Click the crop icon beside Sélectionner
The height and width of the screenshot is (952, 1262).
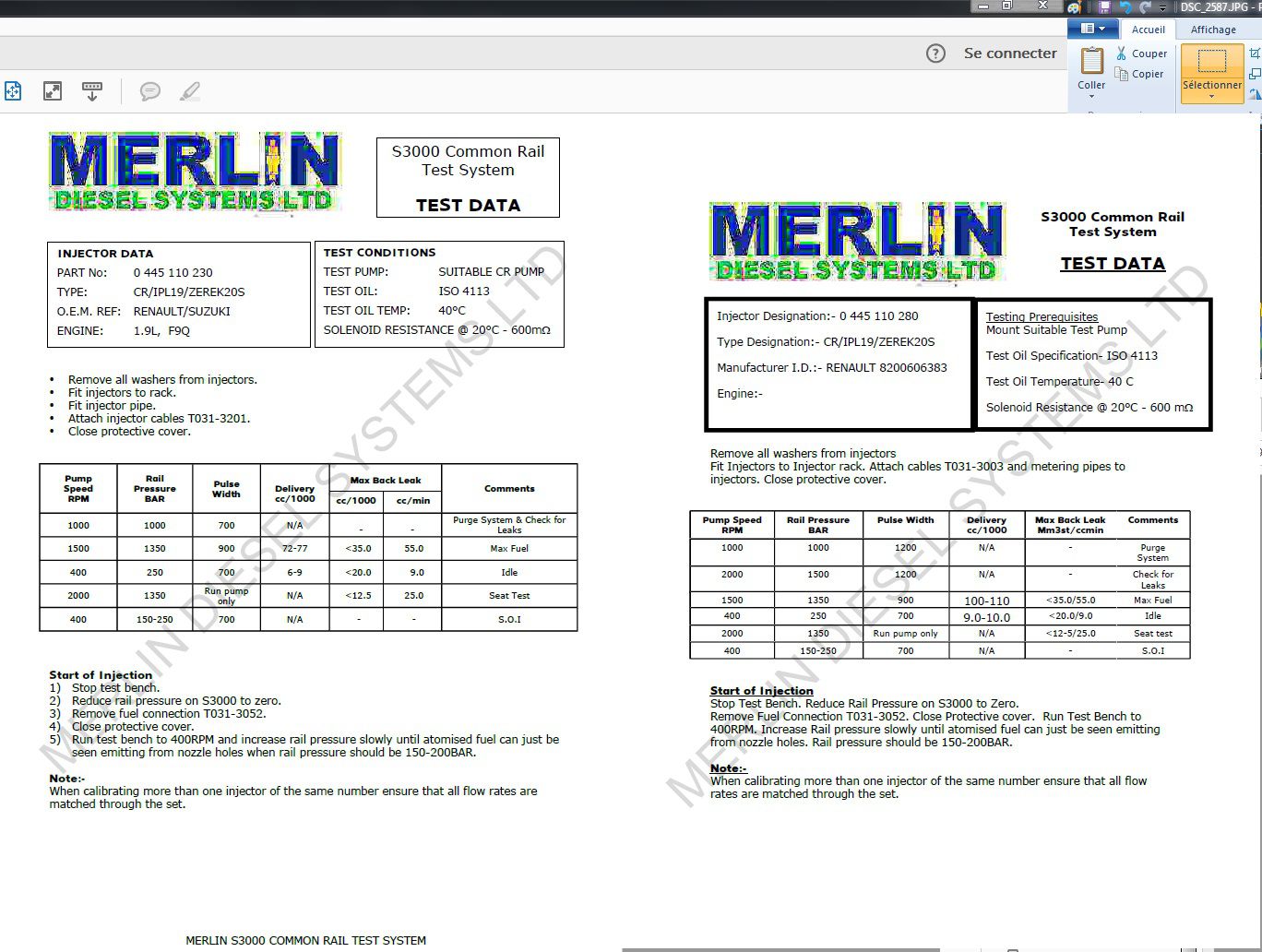(1255, 54)
